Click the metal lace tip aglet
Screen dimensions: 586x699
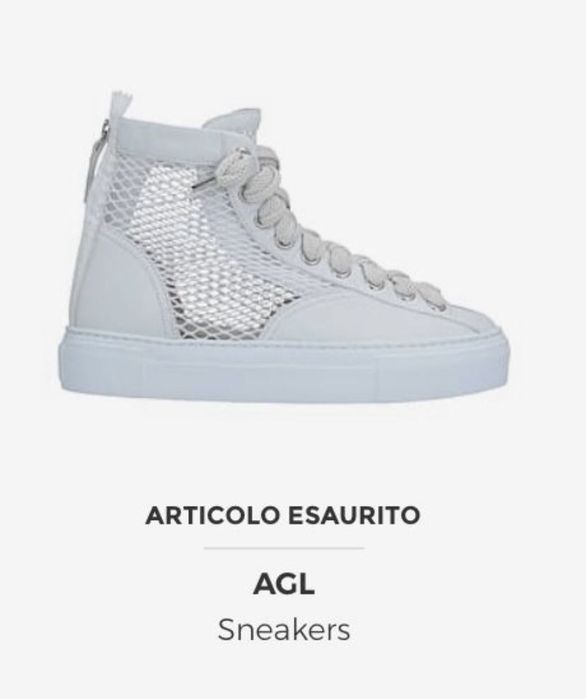(x=203, y=184)
